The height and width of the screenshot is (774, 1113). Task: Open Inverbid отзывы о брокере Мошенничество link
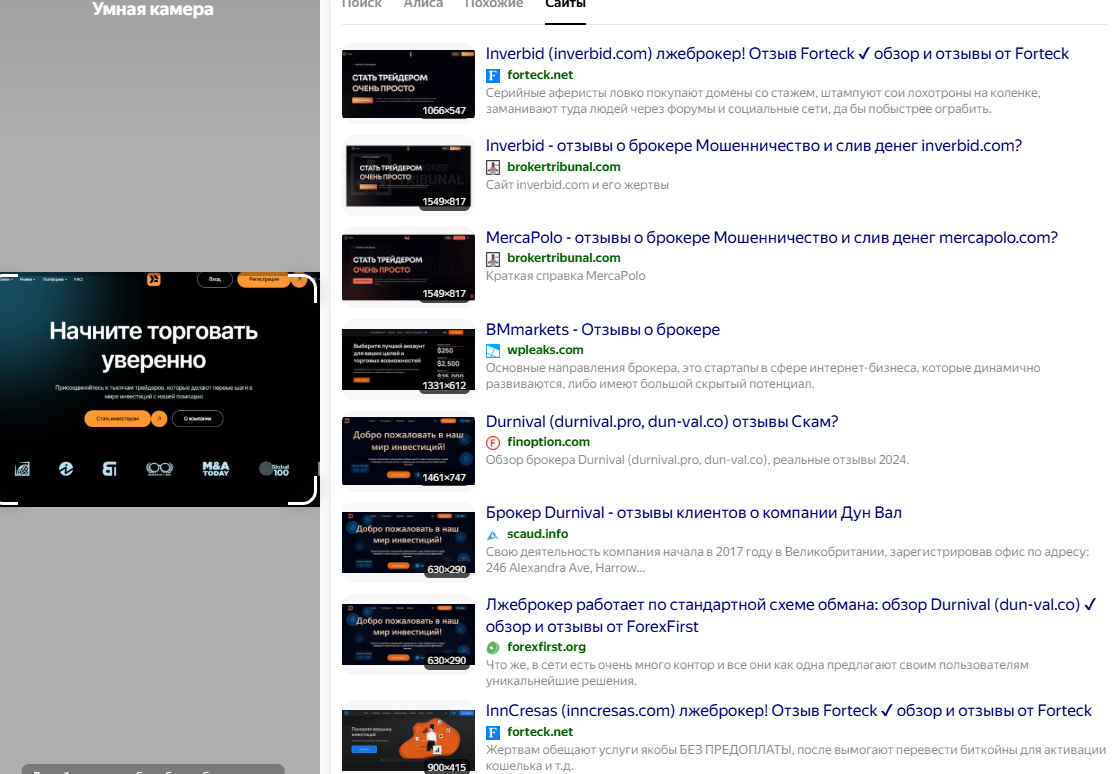pyautogui.click(x=754, y=146)
